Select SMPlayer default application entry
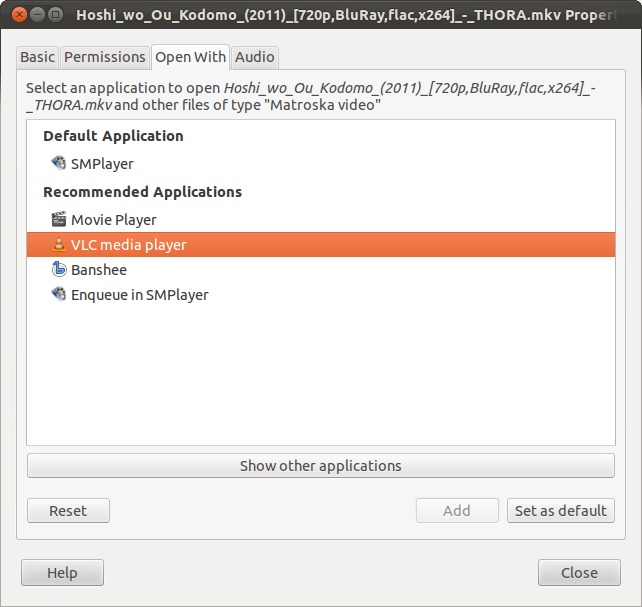642x607 pixels. (x=321, y=163)
